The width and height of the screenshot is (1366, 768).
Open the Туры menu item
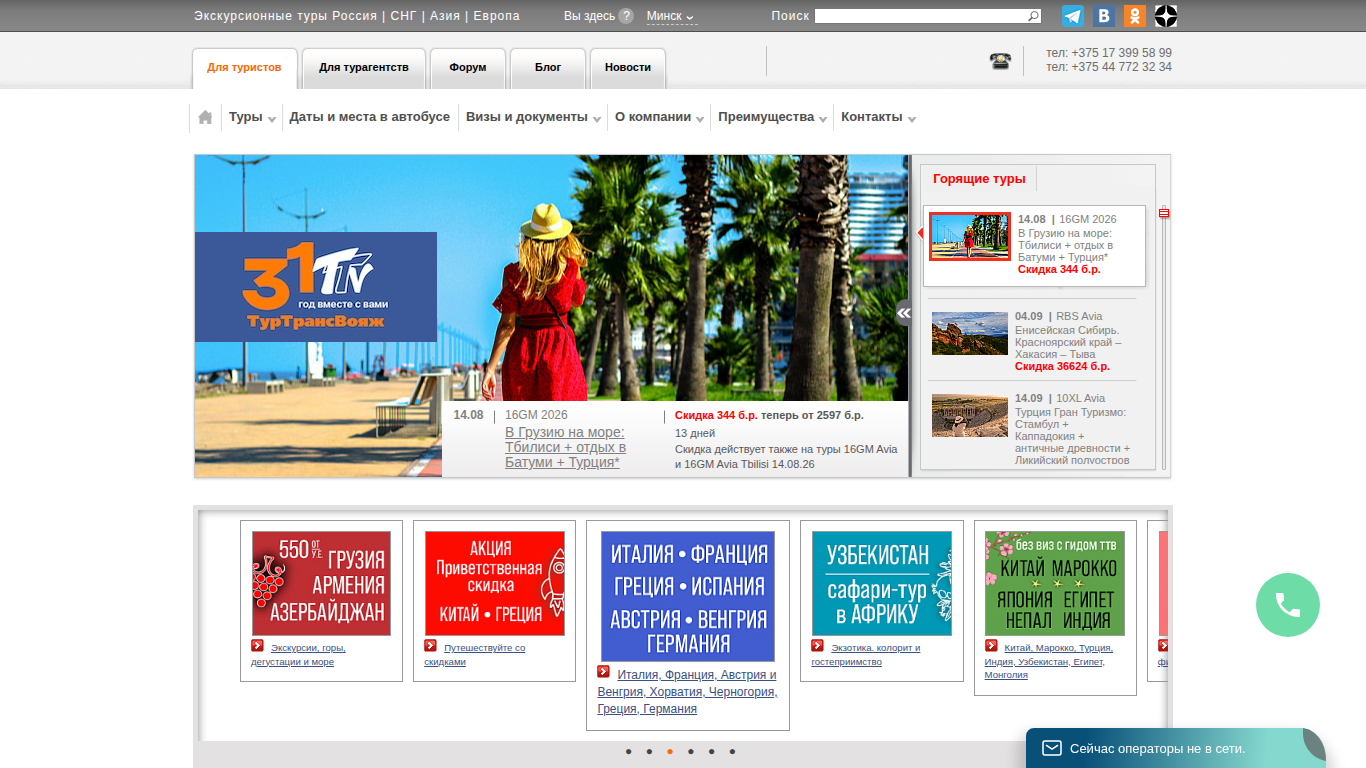(x=246, y=117)
